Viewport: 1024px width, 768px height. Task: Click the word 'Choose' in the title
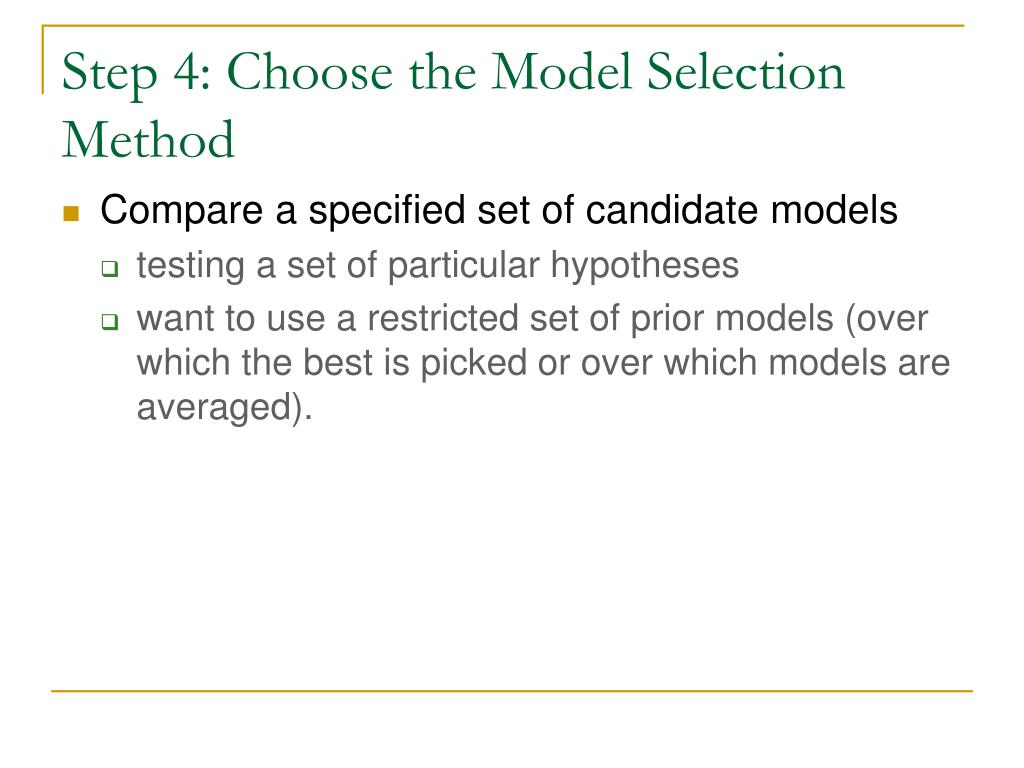pyautogui.click(x=310, y=71)
